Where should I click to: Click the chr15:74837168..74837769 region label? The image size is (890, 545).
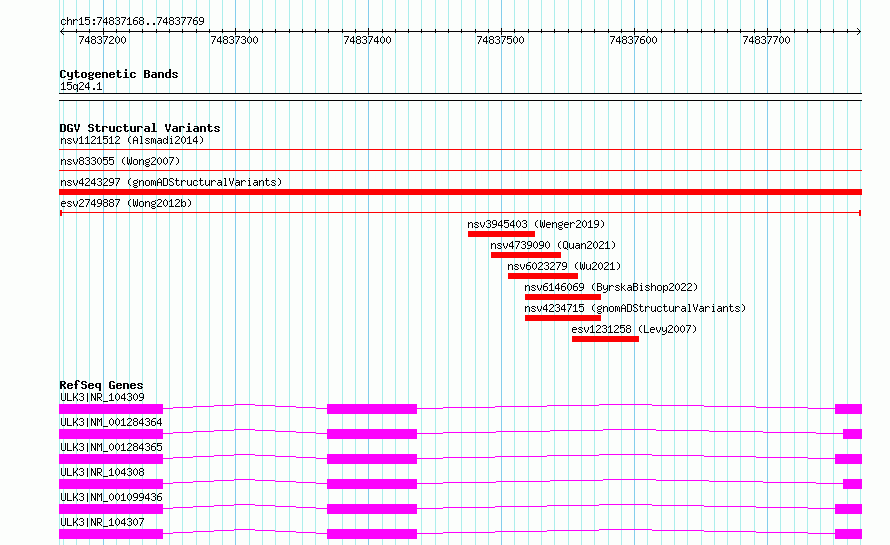click(132, 21)
